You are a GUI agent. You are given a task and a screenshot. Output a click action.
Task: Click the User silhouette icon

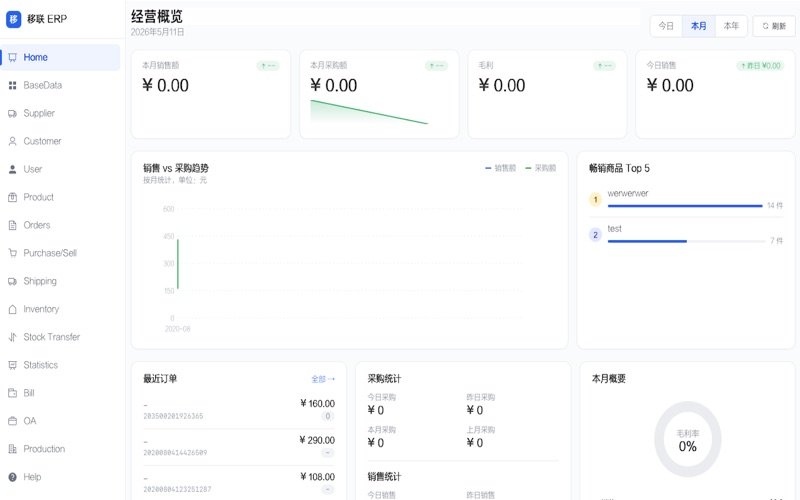[12, 169]
